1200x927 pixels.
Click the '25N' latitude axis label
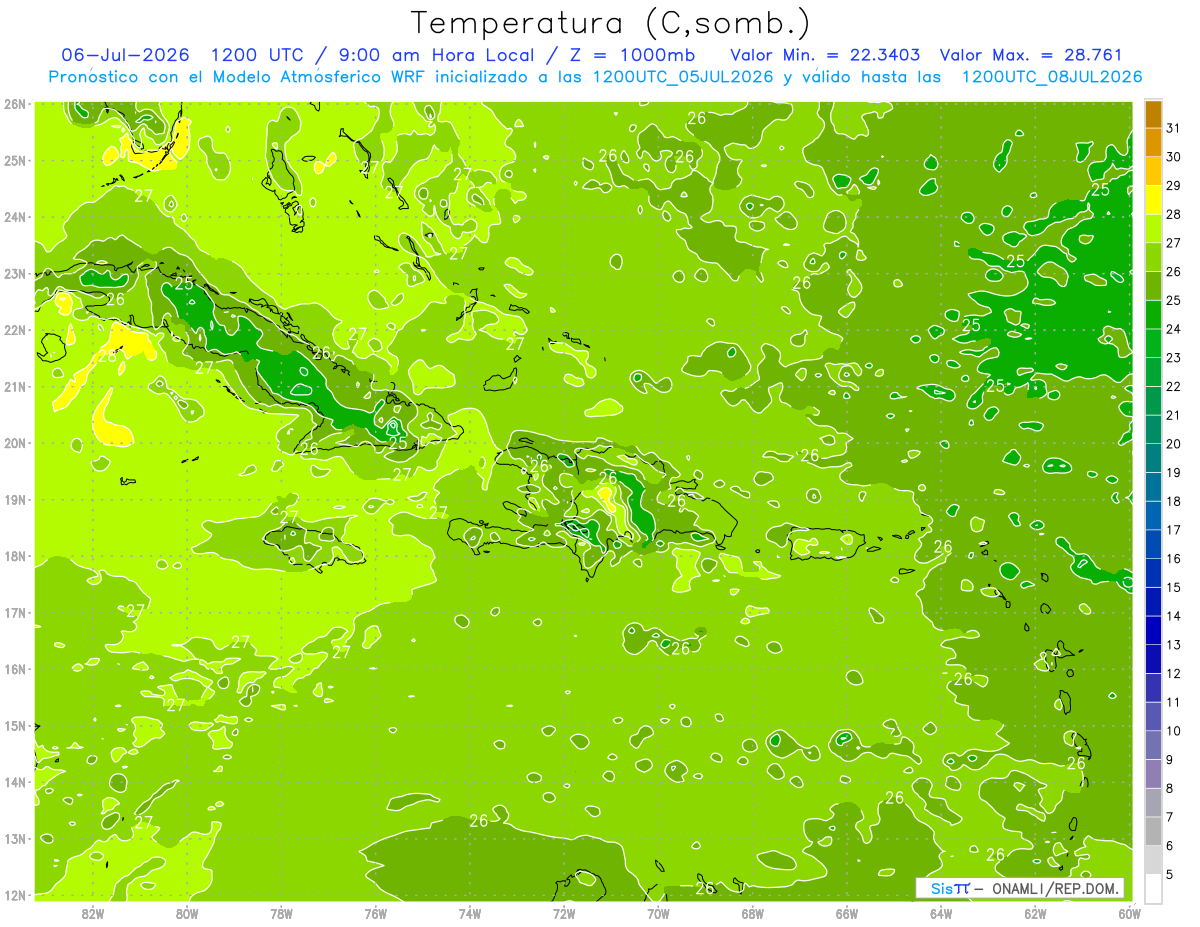pos(15,161)
